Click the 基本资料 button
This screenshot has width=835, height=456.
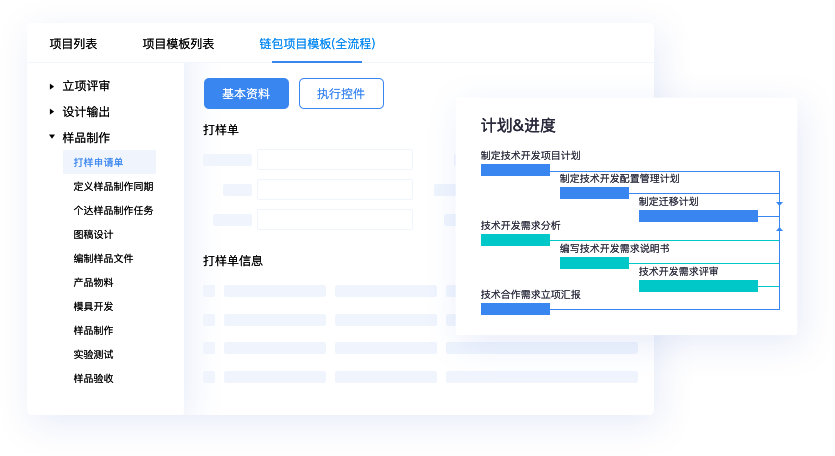pos(246,93)
